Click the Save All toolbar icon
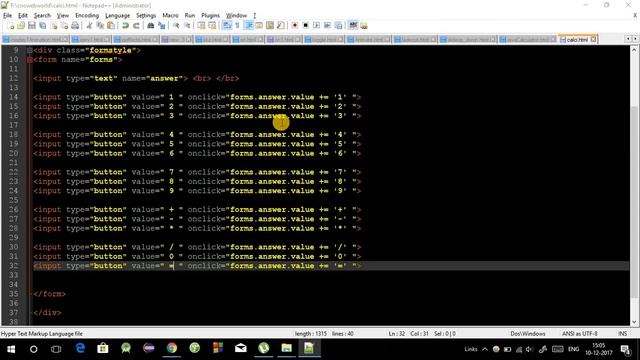Viewport: 640px width, 360px height. (42, 26)
